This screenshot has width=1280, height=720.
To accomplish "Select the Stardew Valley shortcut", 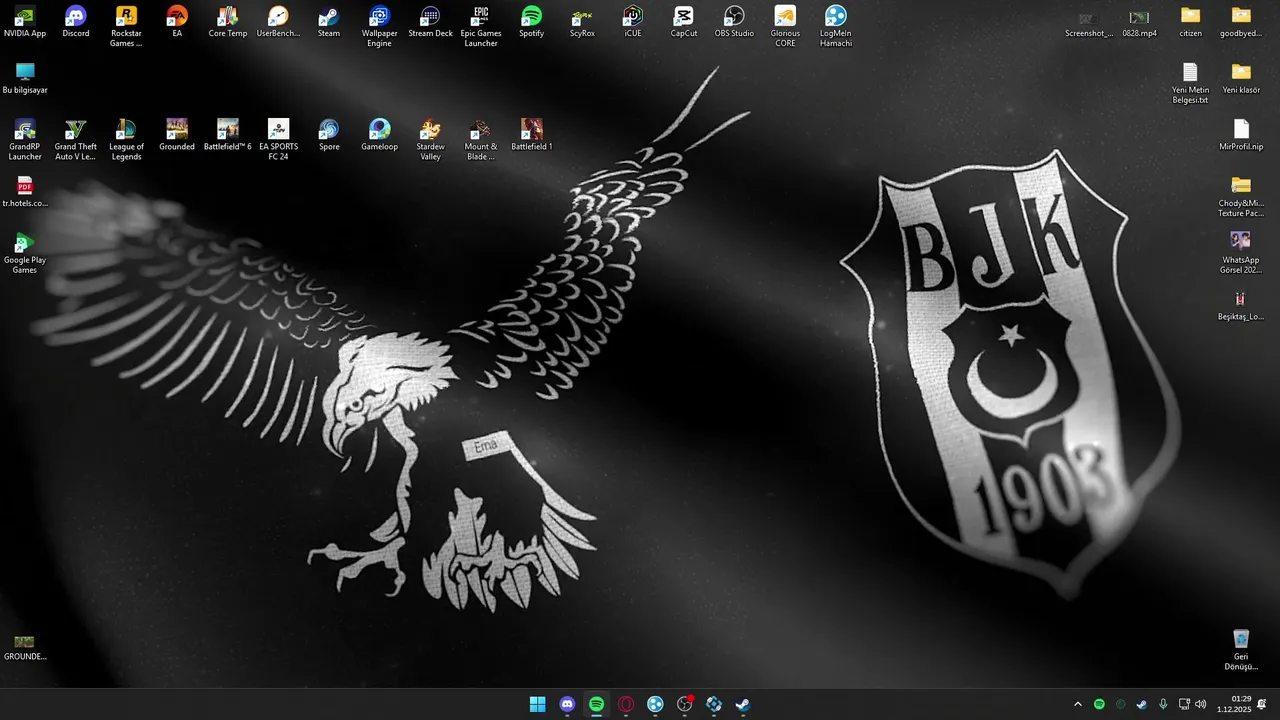I will click(430, 140).
